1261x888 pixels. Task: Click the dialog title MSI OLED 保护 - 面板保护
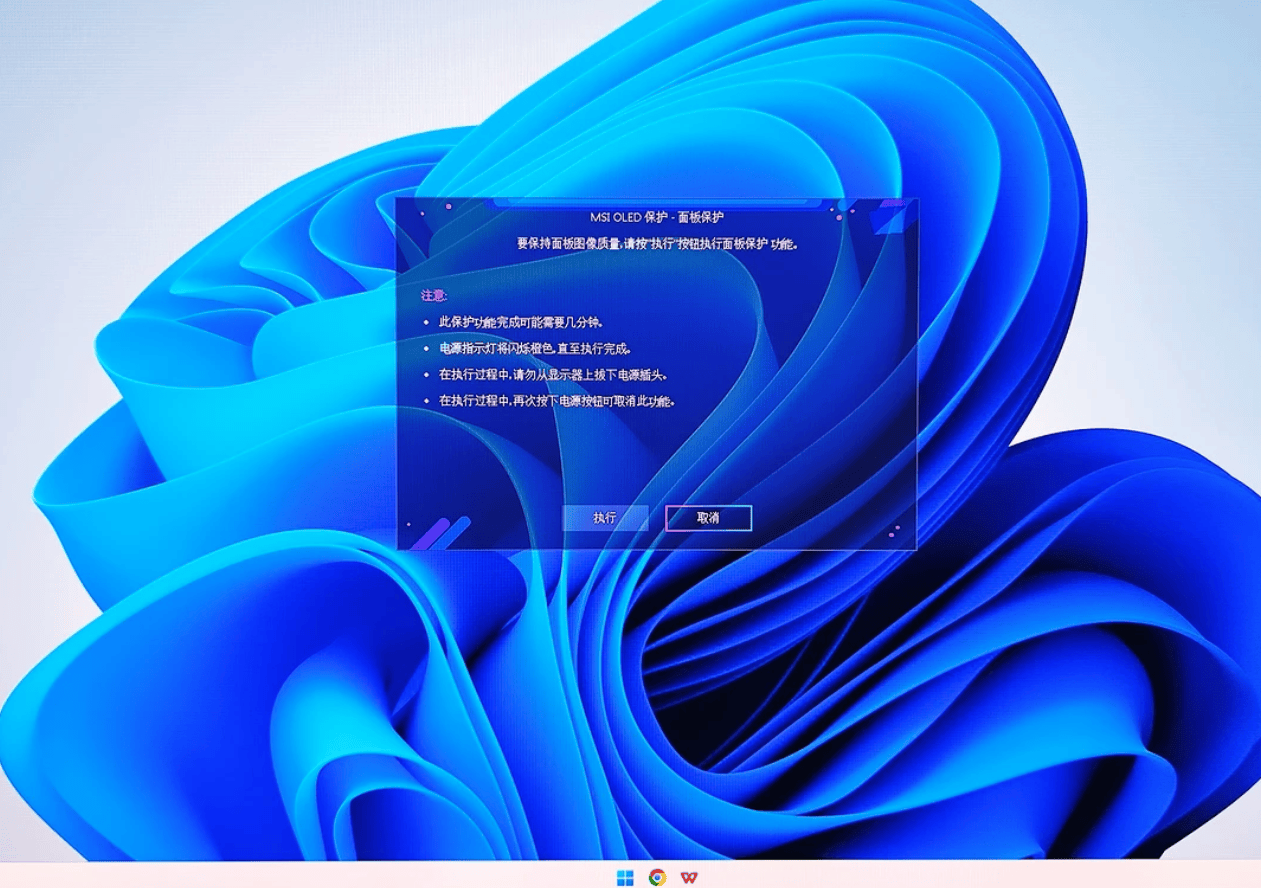(x=657, y=217)
